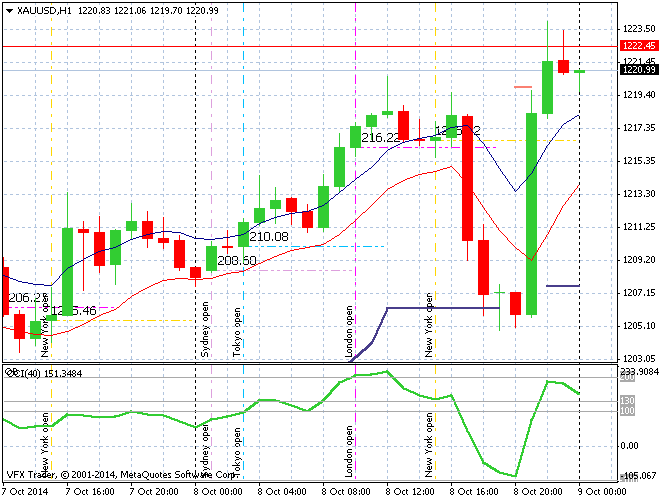Click the 1219.40 price axis label

point(639,95)
